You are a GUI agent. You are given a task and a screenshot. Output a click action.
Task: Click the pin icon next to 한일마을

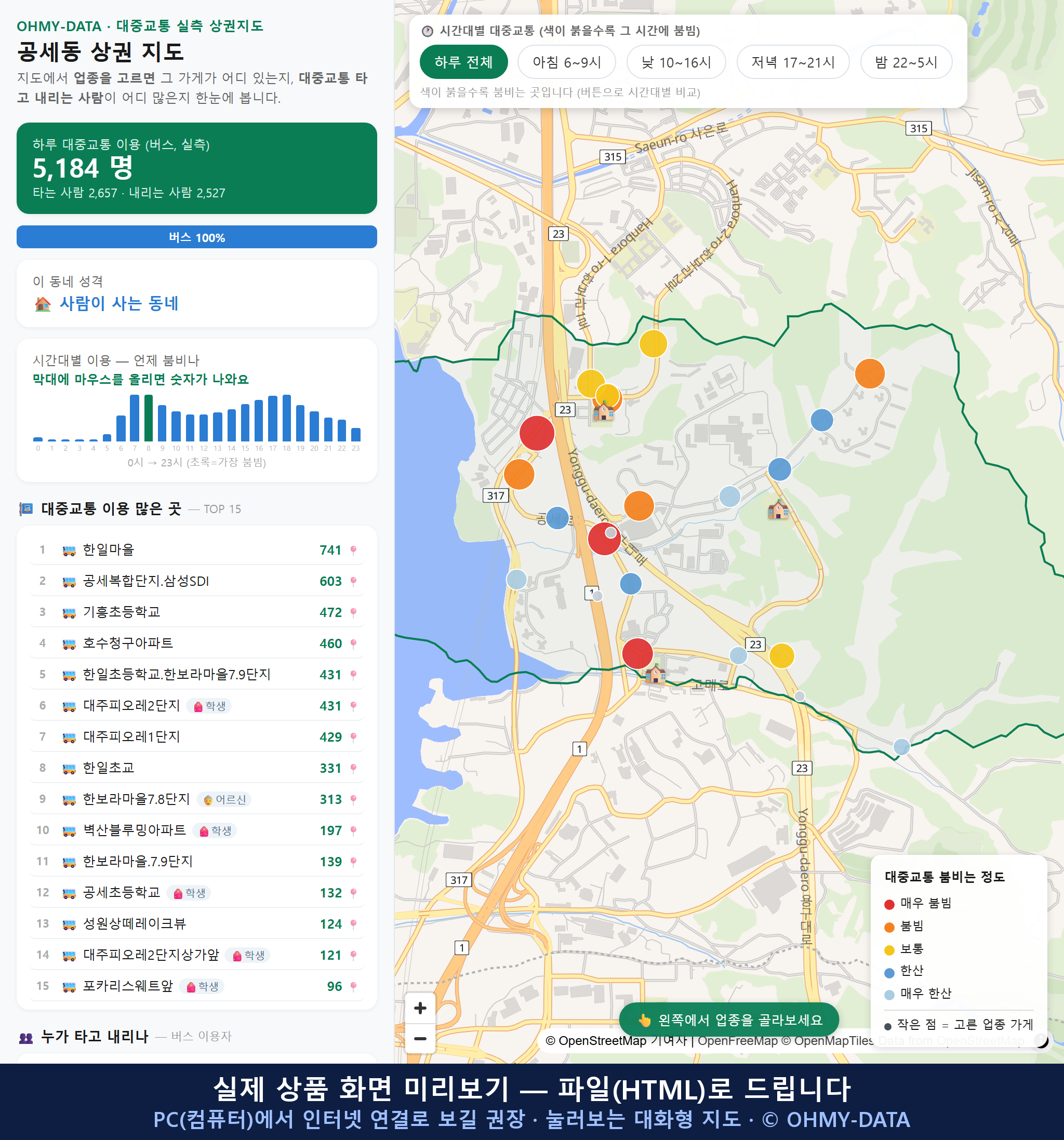point(353,550)
